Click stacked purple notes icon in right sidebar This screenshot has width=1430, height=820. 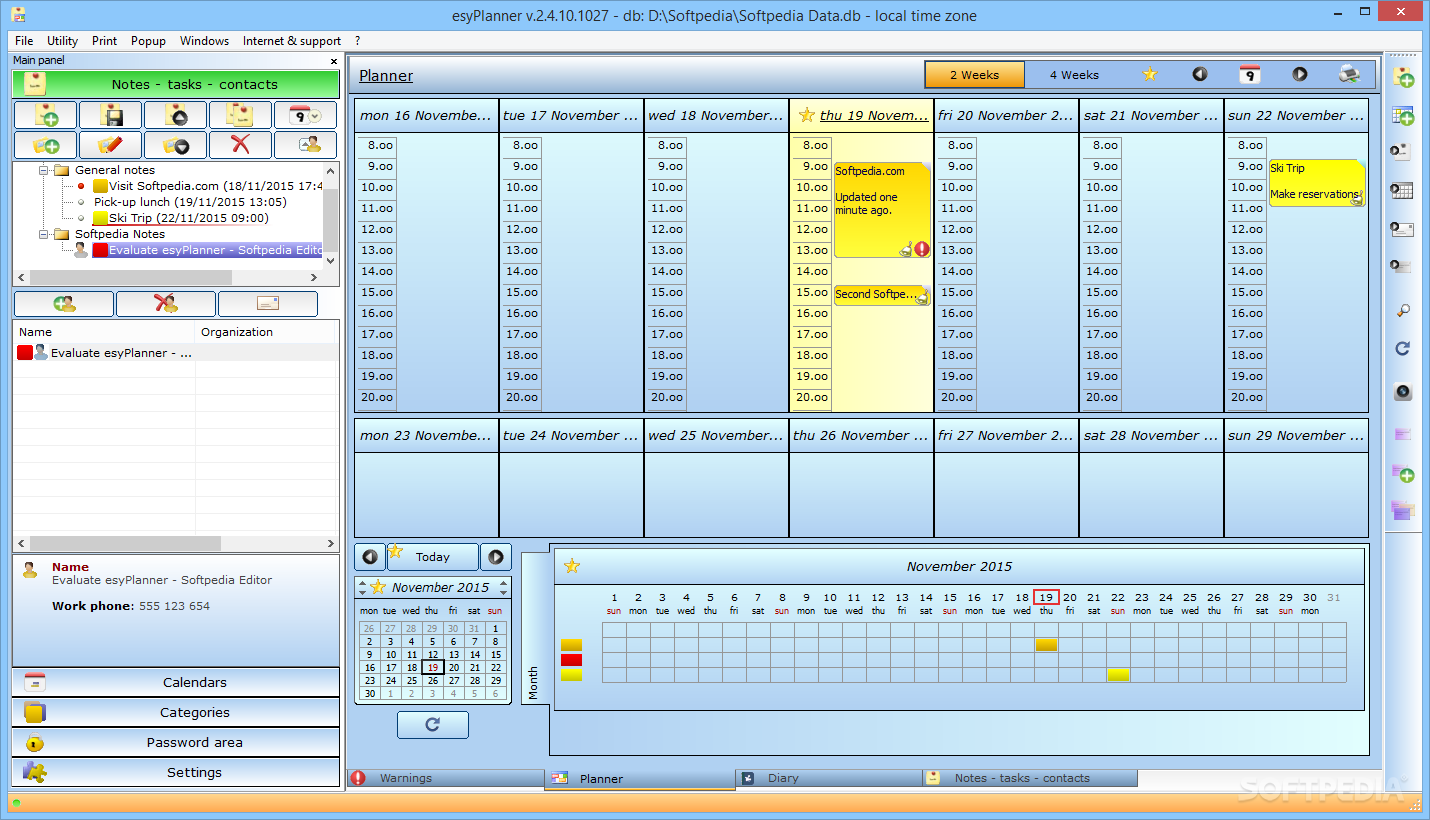tap(1402, 510)
